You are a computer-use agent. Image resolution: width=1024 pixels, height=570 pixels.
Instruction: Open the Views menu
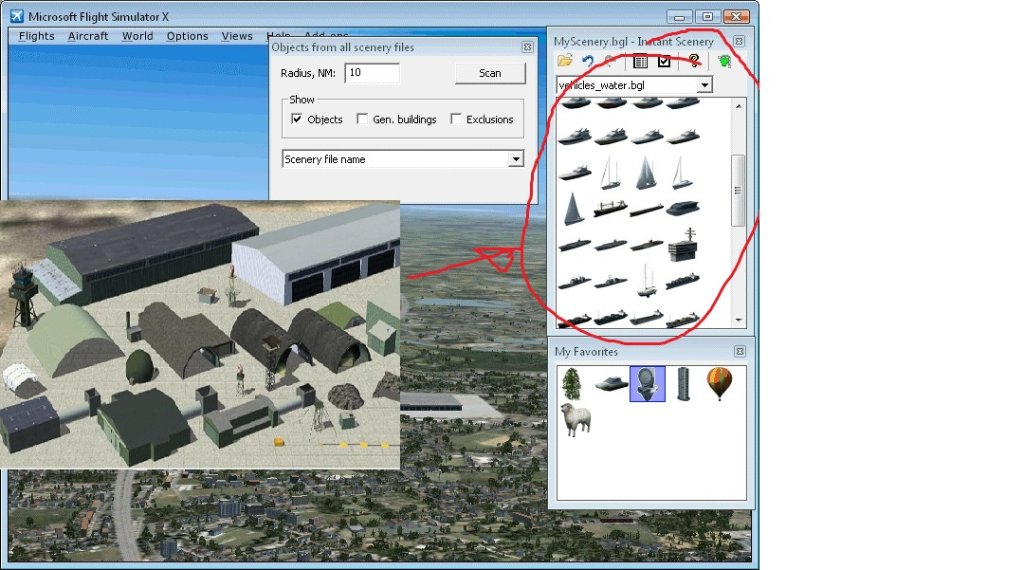[236, 36]
